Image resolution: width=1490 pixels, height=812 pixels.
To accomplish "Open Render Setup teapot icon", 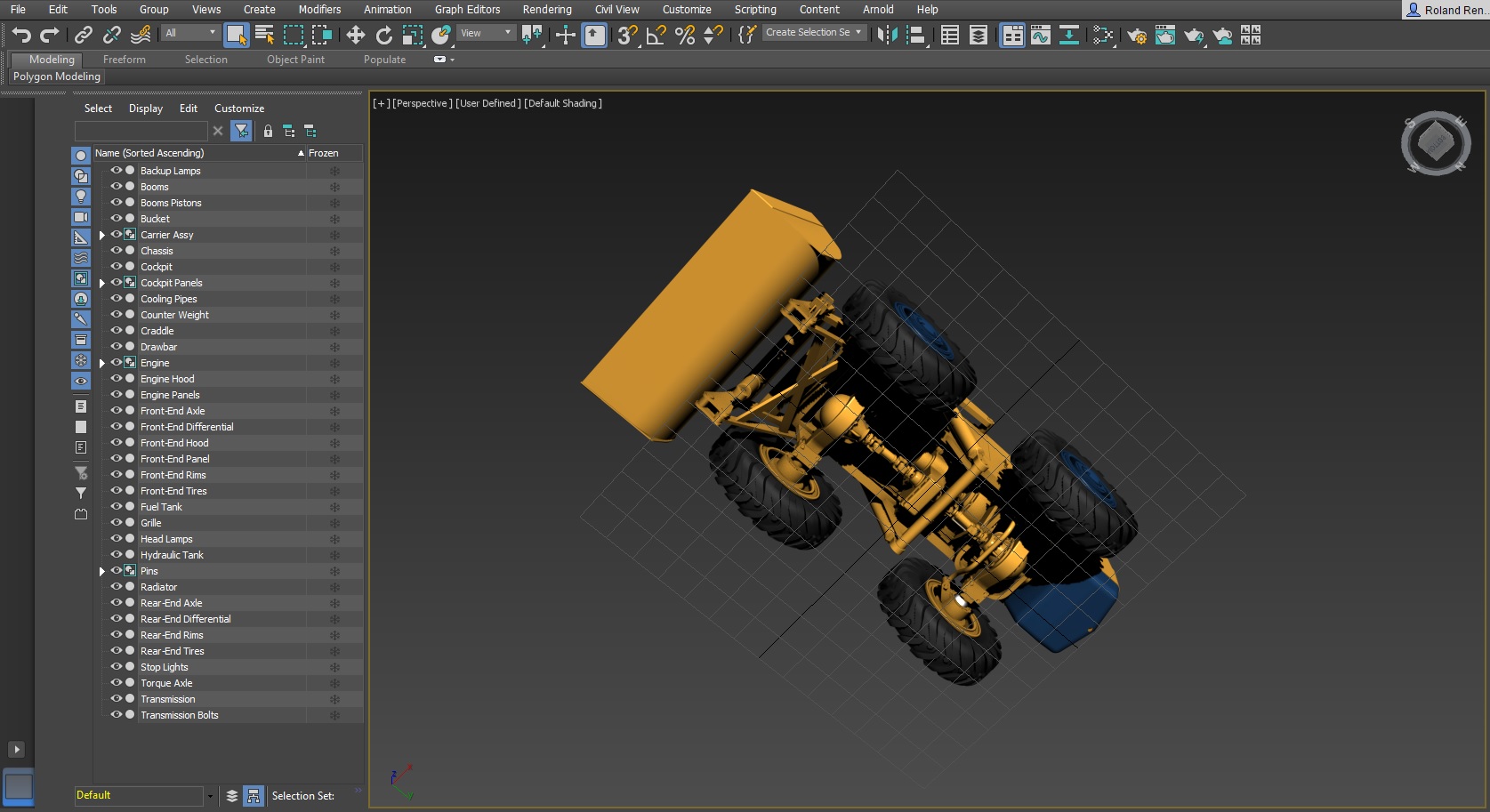I will point(1136,35).
